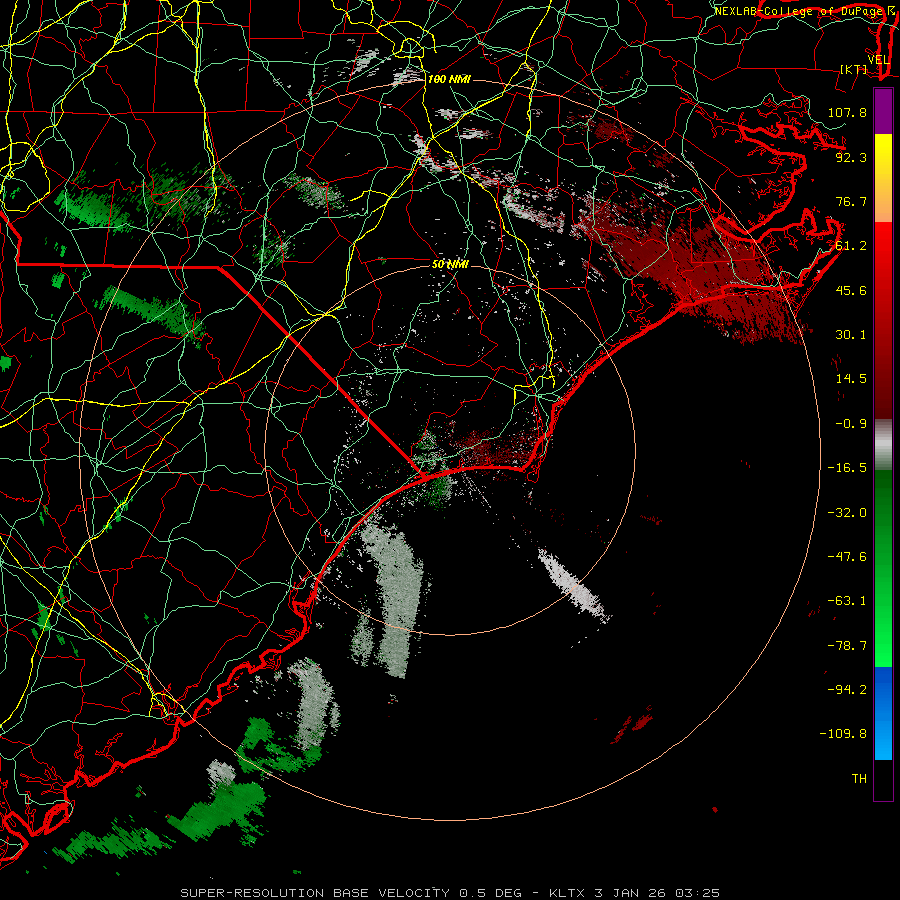Click the gray near-zero segment of color bar
Viewport: 900px width, 900px height.
(x=883, y=444)
